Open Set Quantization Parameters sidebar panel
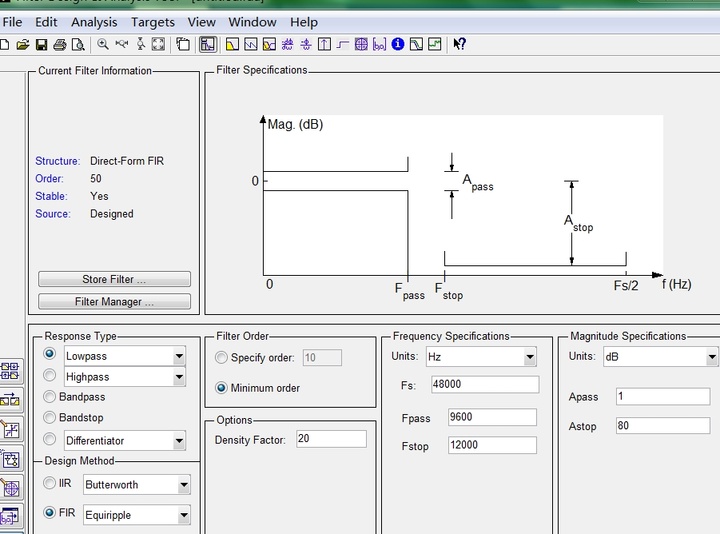Screen dimensions: 720x534 pyautogui.click(x=10, y=430)
